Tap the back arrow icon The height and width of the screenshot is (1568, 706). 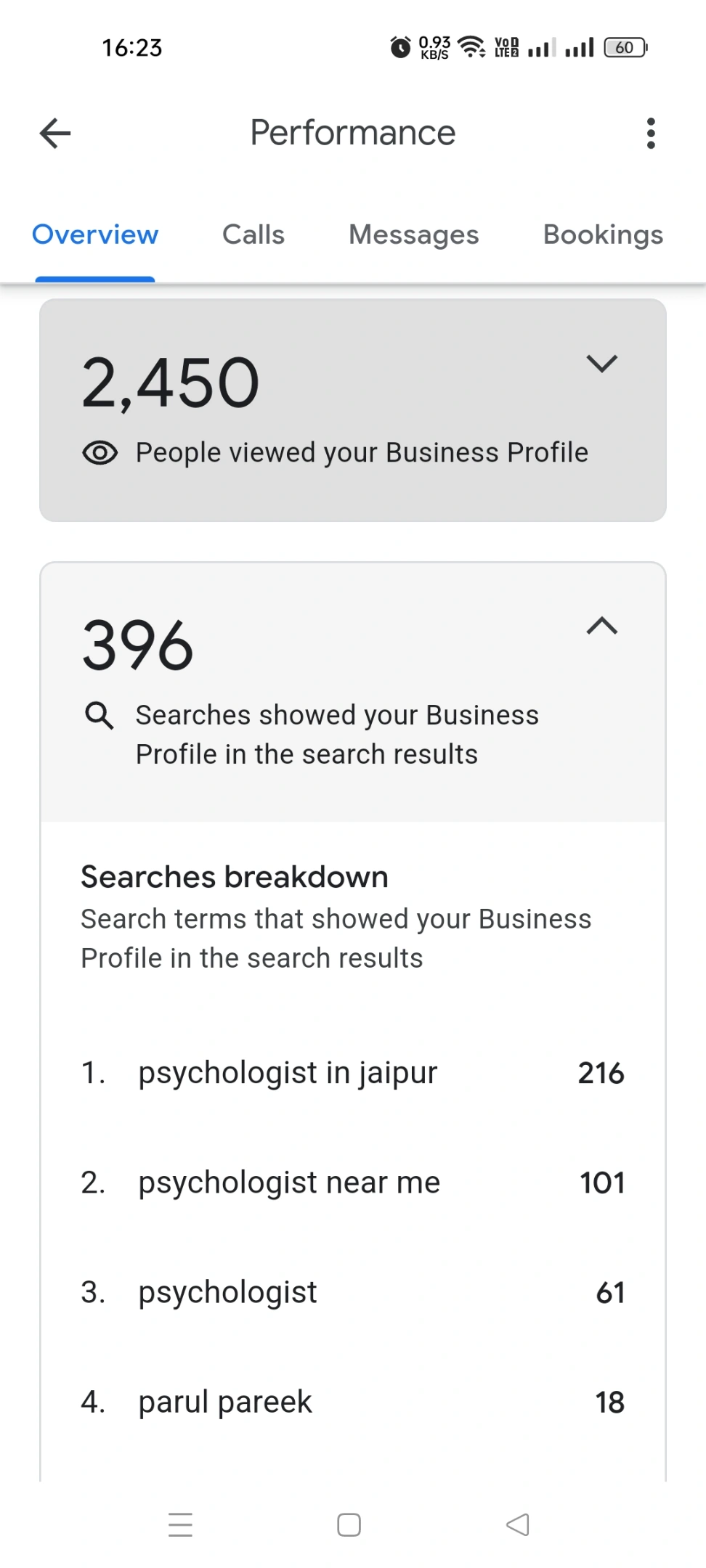coord(55,134)
